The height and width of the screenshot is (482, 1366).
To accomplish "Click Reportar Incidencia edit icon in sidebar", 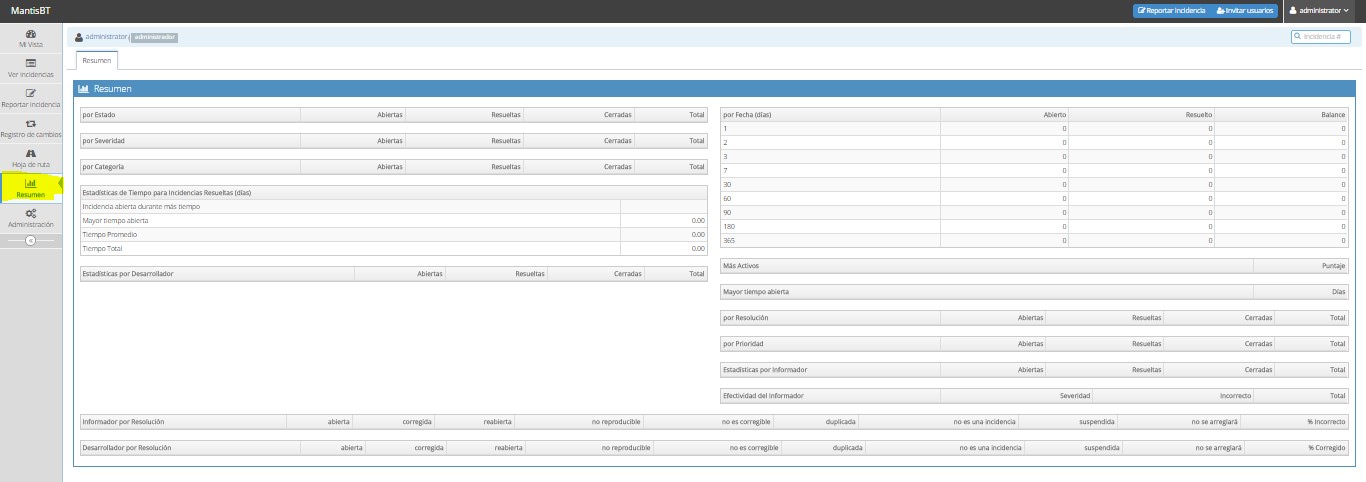I will click(31, 94).
